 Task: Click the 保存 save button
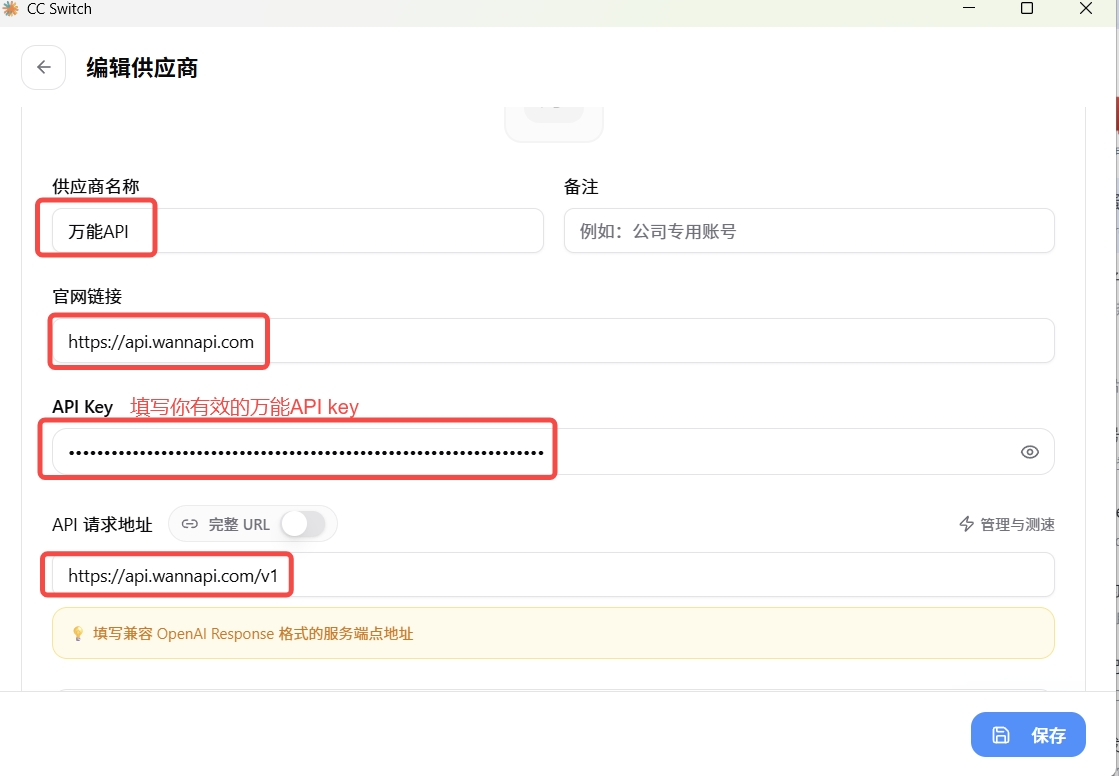[1028, 735]
